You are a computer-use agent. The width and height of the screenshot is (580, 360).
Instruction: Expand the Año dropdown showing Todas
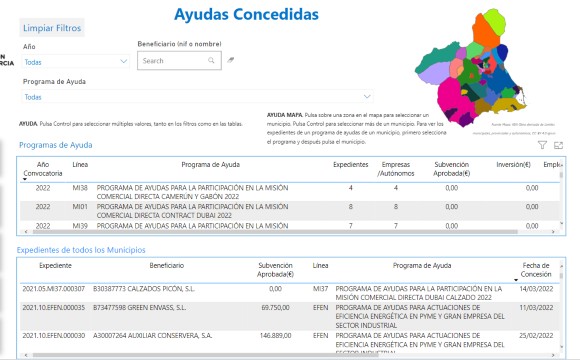75,61
